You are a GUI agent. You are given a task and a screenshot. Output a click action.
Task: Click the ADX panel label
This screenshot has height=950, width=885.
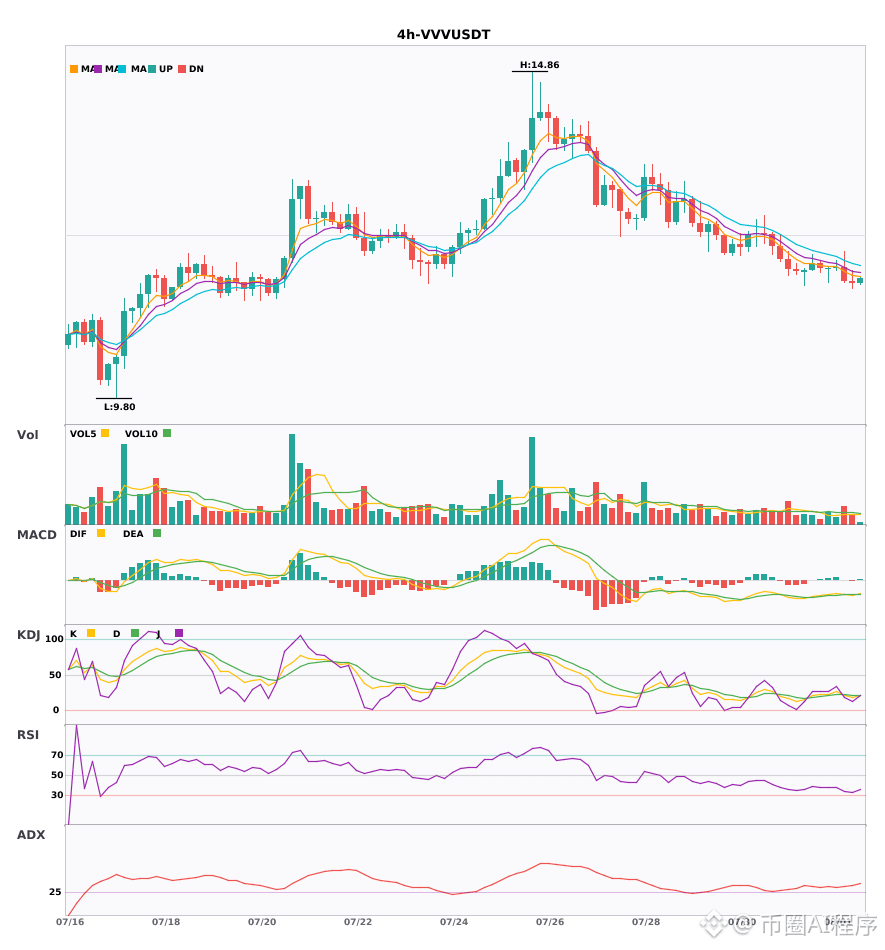31,835
